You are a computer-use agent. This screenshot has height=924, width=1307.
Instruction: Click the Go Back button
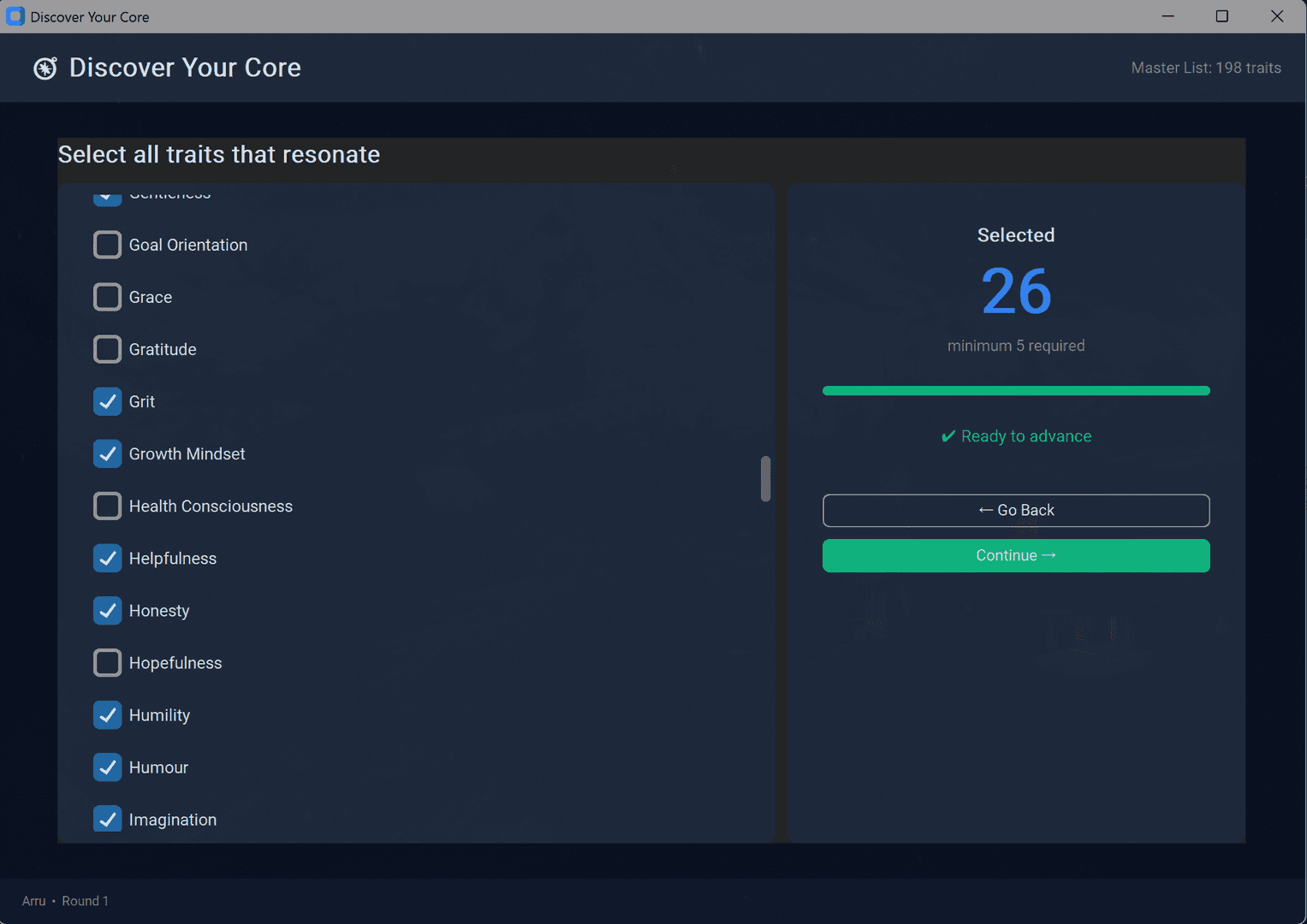(1016, 510)
